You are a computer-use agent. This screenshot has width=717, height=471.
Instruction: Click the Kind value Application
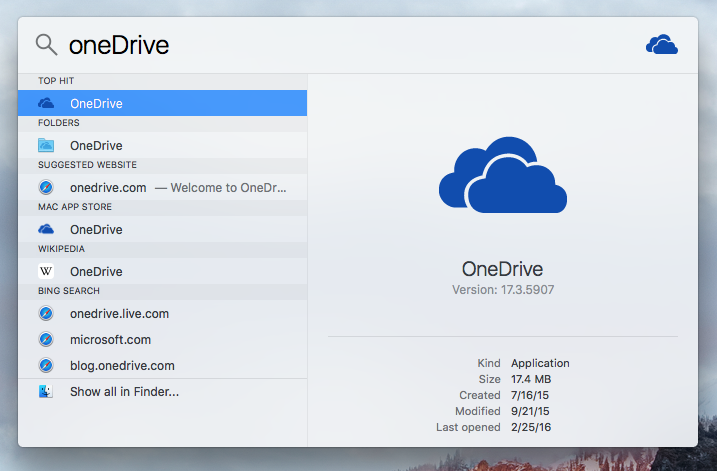tap(540, 363)
